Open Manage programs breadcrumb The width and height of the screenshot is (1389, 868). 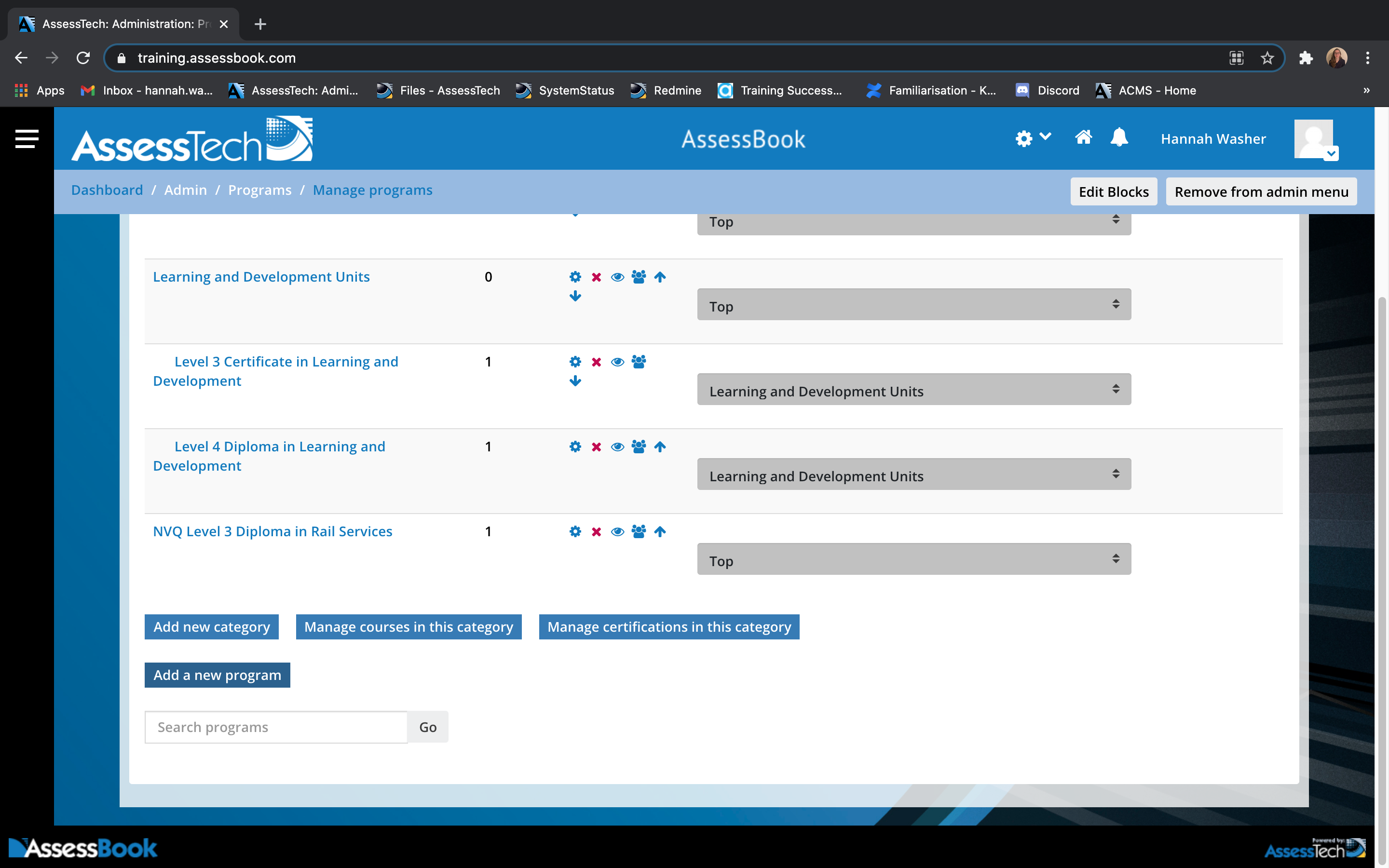(372, 190)
